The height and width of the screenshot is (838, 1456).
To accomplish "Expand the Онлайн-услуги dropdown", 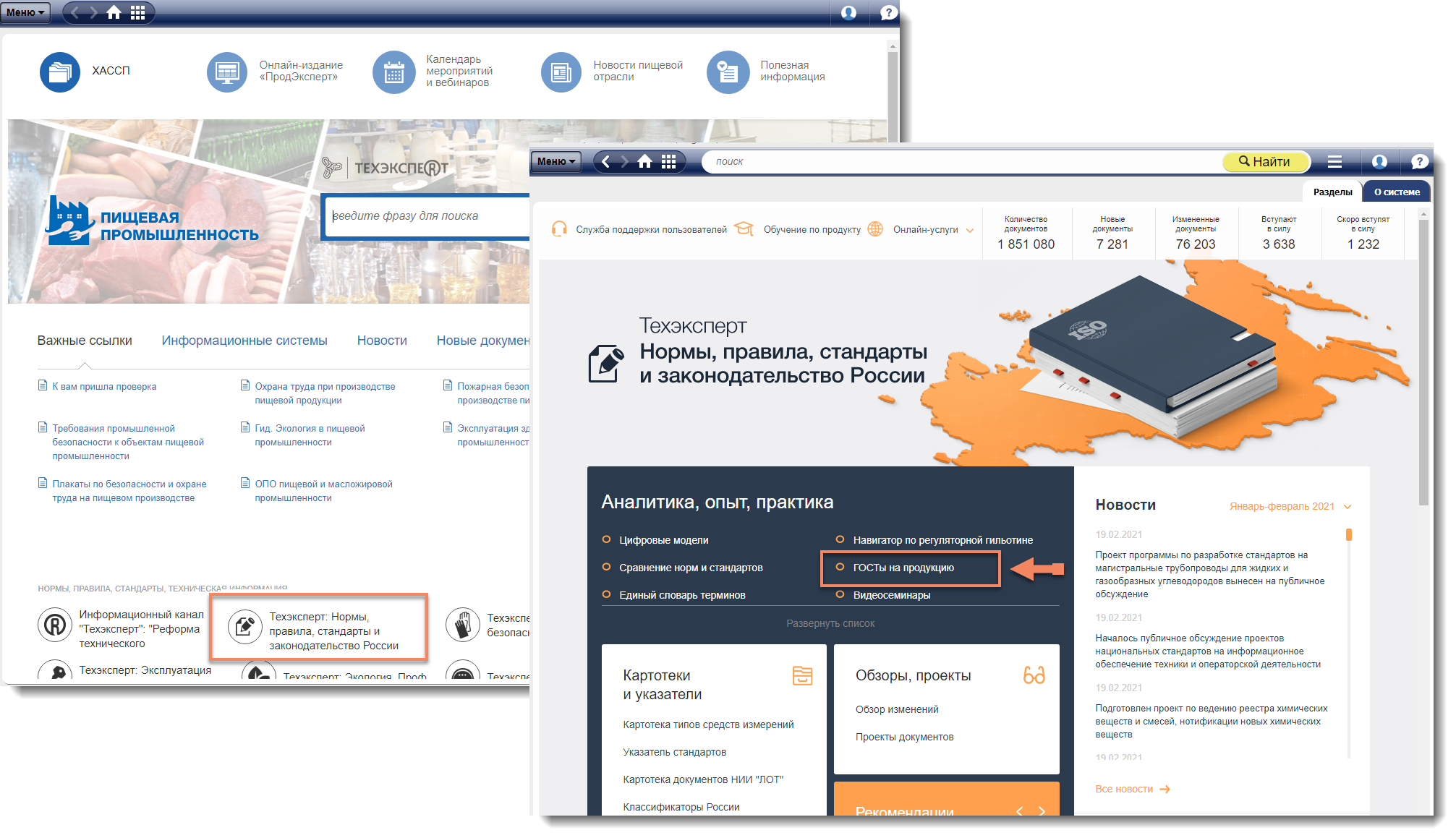I will [x=933, y=230].
